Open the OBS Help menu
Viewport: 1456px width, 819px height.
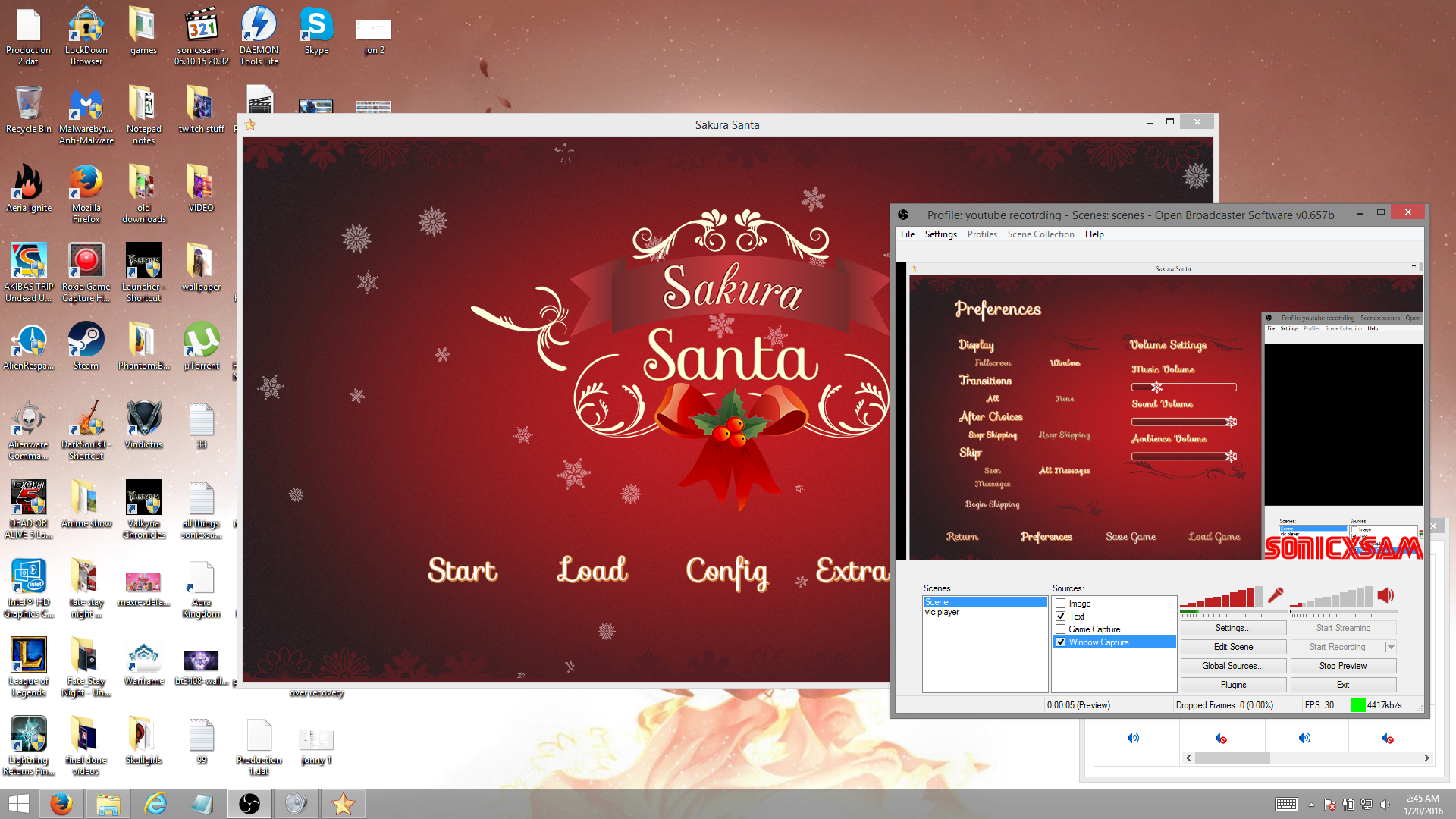coord(1094,234)
